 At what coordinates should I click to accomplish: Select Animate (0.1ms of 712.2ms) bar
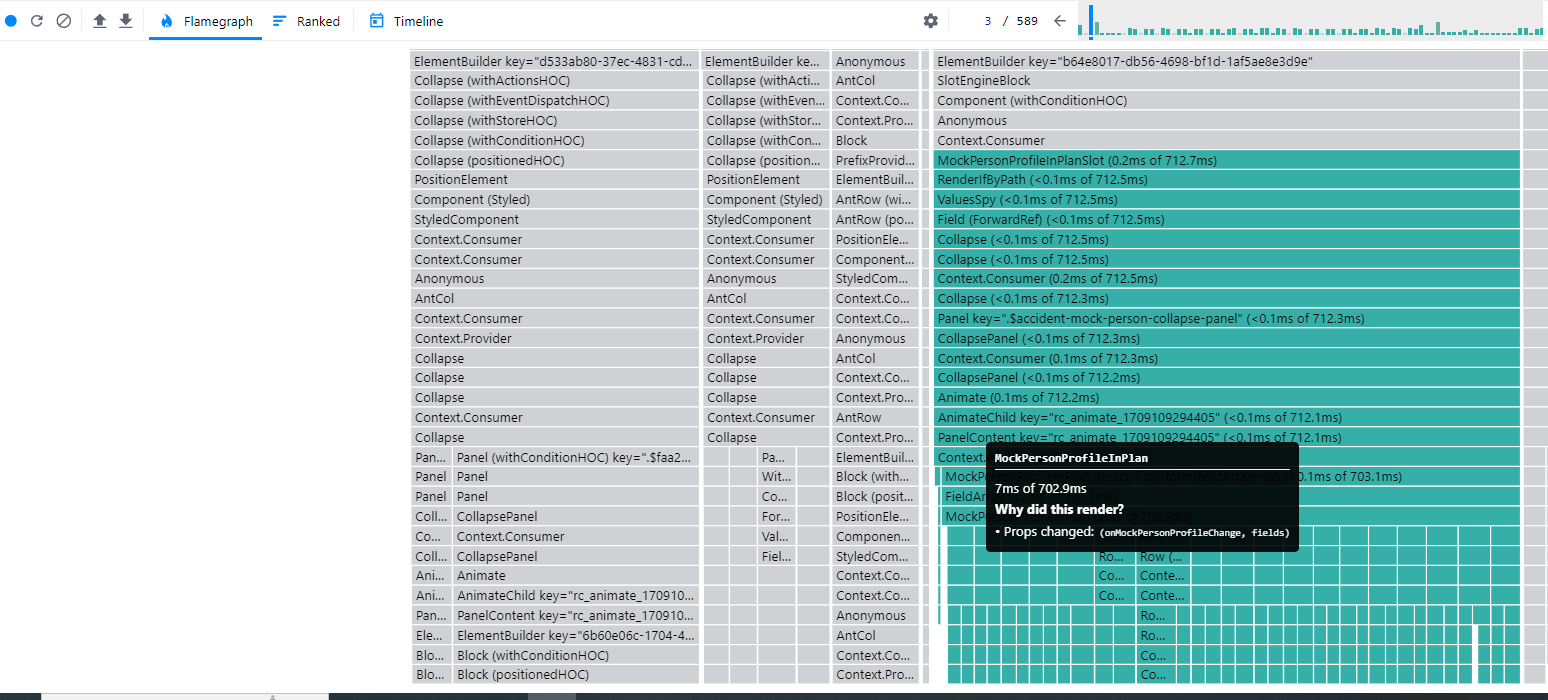tap(1227, 398)
